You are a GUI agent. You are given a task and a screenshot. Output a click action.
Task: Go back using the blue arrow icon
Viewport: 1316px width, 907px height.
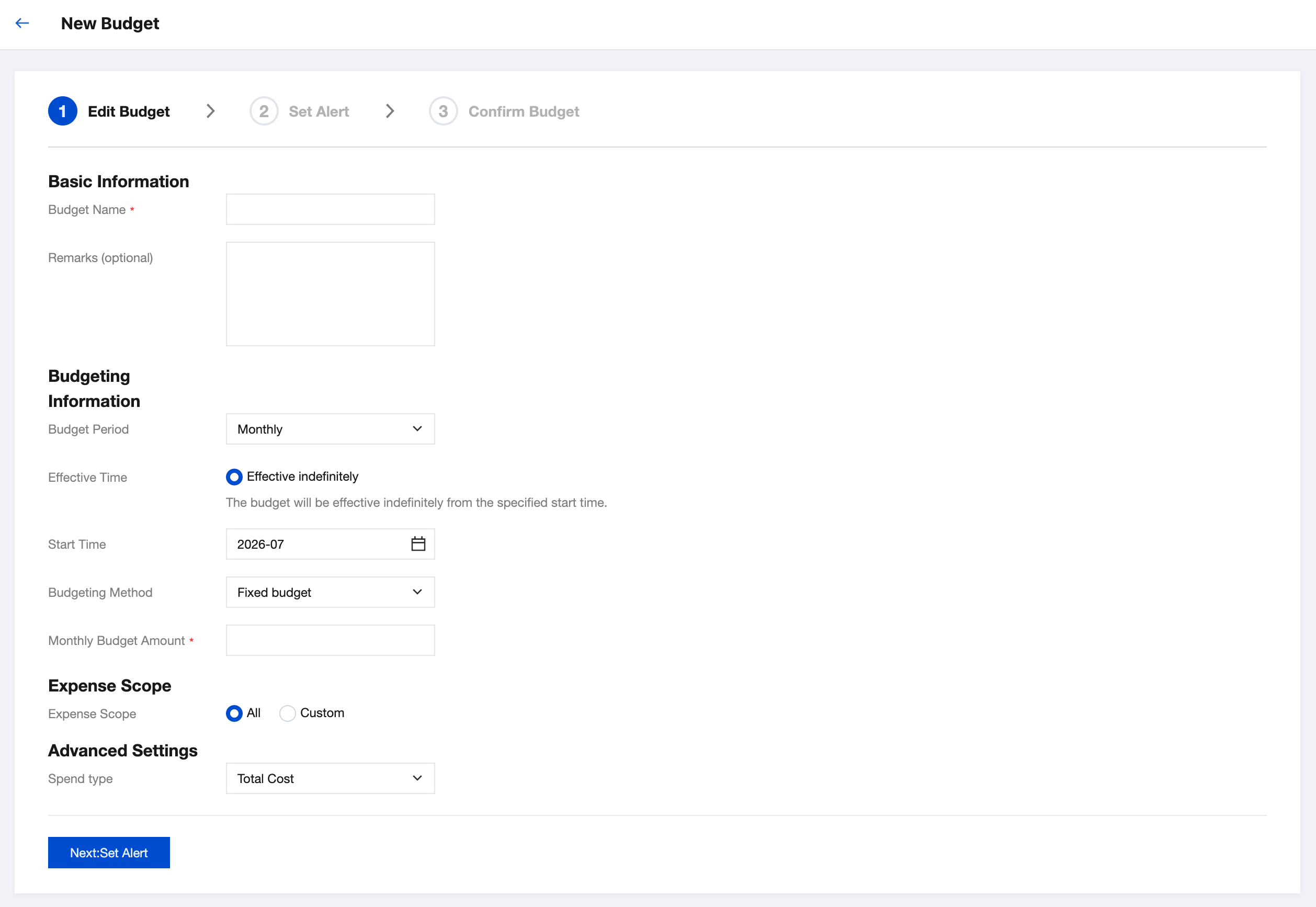pyautogui.click(x=22, y=24)
